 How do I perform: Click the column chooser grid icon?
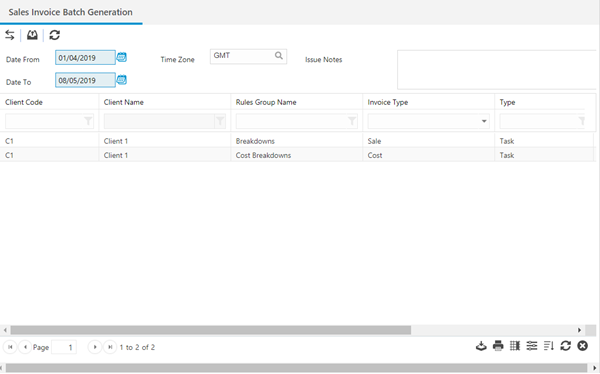tap(515, 346)
